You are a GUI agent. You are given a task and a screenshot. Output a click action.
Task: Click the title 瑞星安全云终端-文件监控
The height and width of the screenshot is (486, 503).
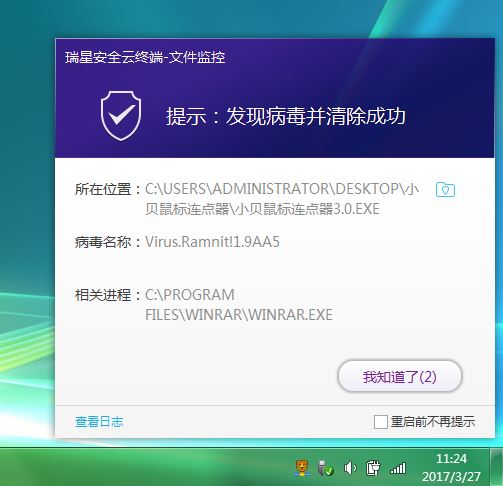[145, 57]
